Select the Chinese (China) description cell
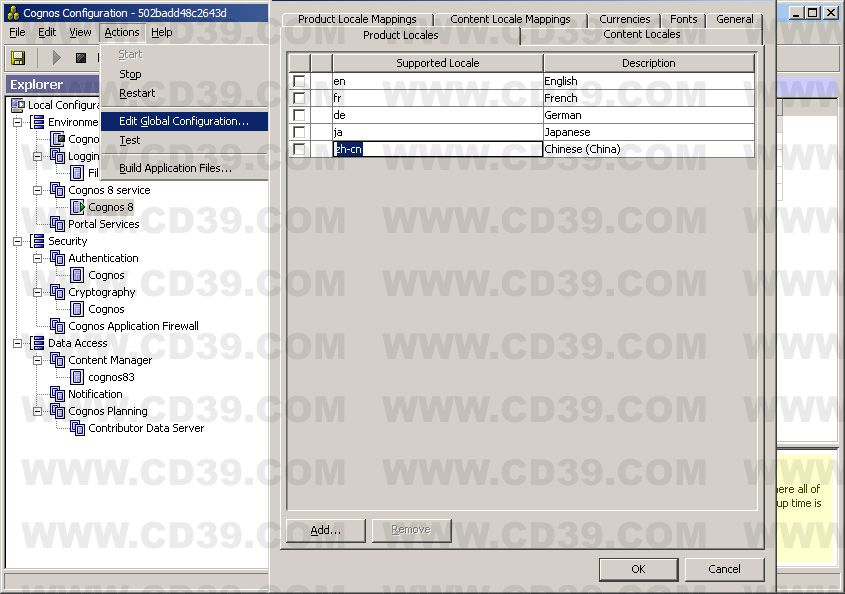Viewport: 845px width, 594px height. [648, 149]
